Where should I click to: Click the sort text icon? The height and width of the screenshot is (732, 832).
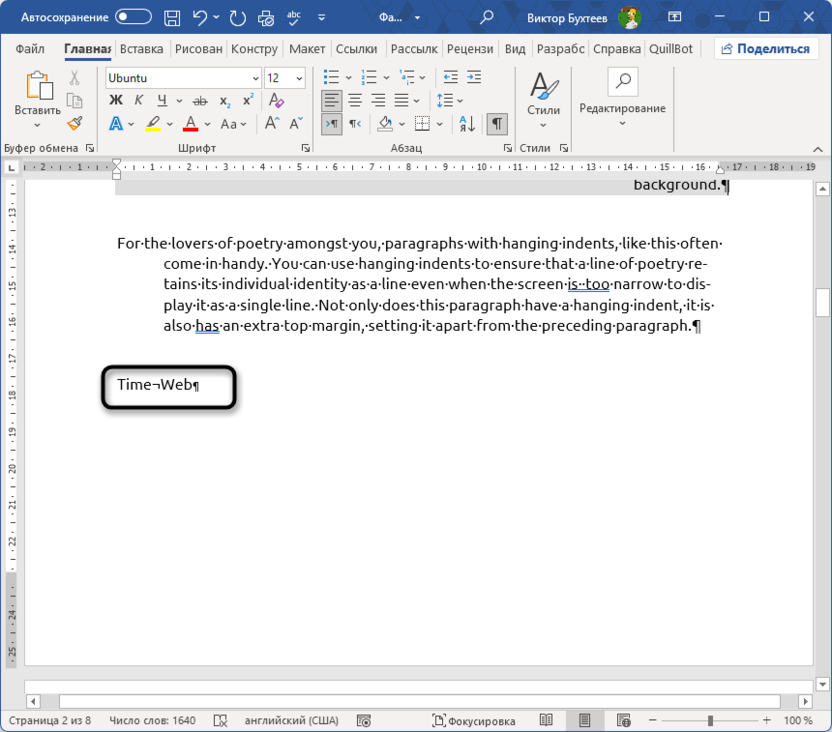coord(466,124)
